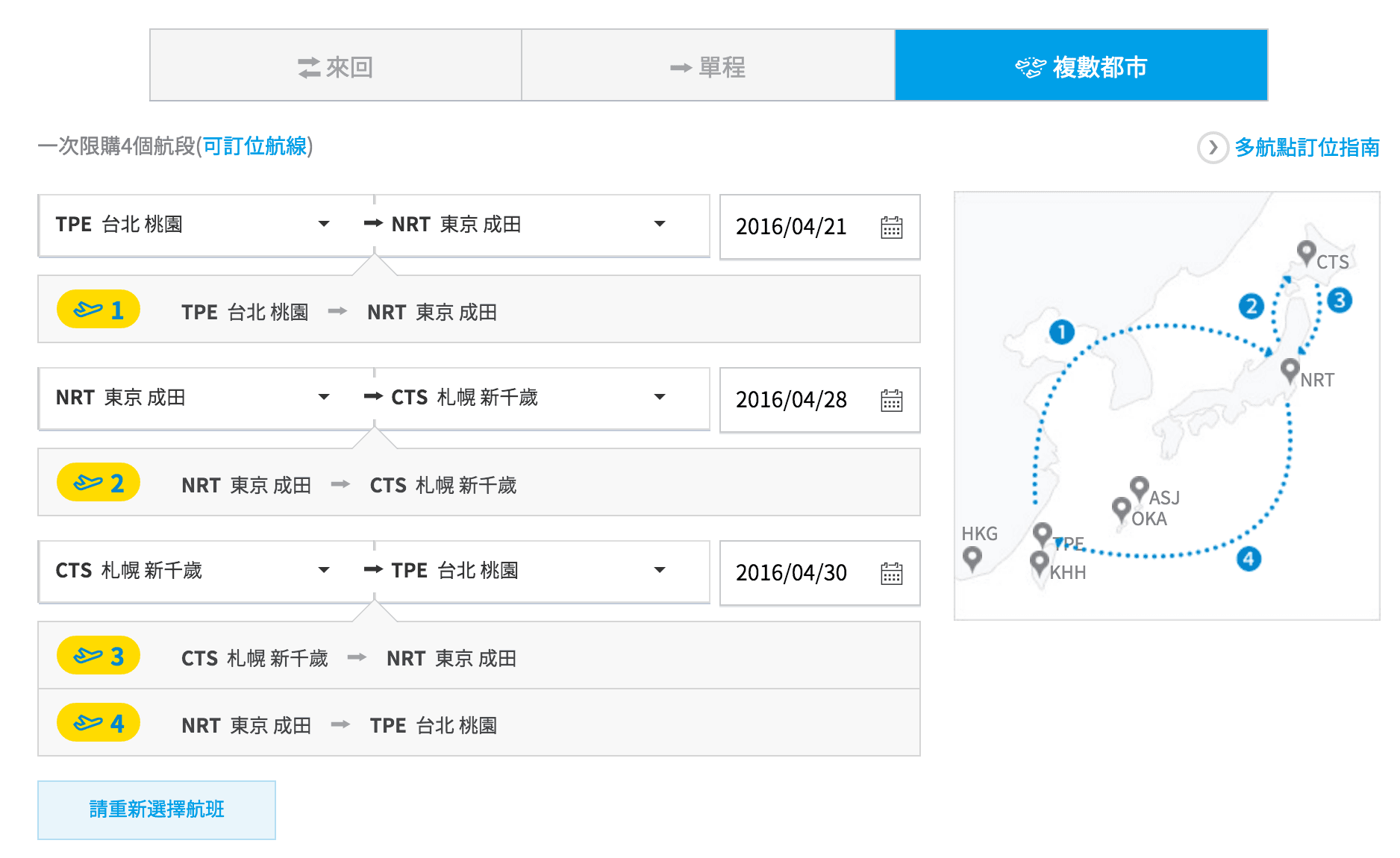Switch to the 單程 one-way tab
The image size is (1400, 858).
(x=708, y=66)
